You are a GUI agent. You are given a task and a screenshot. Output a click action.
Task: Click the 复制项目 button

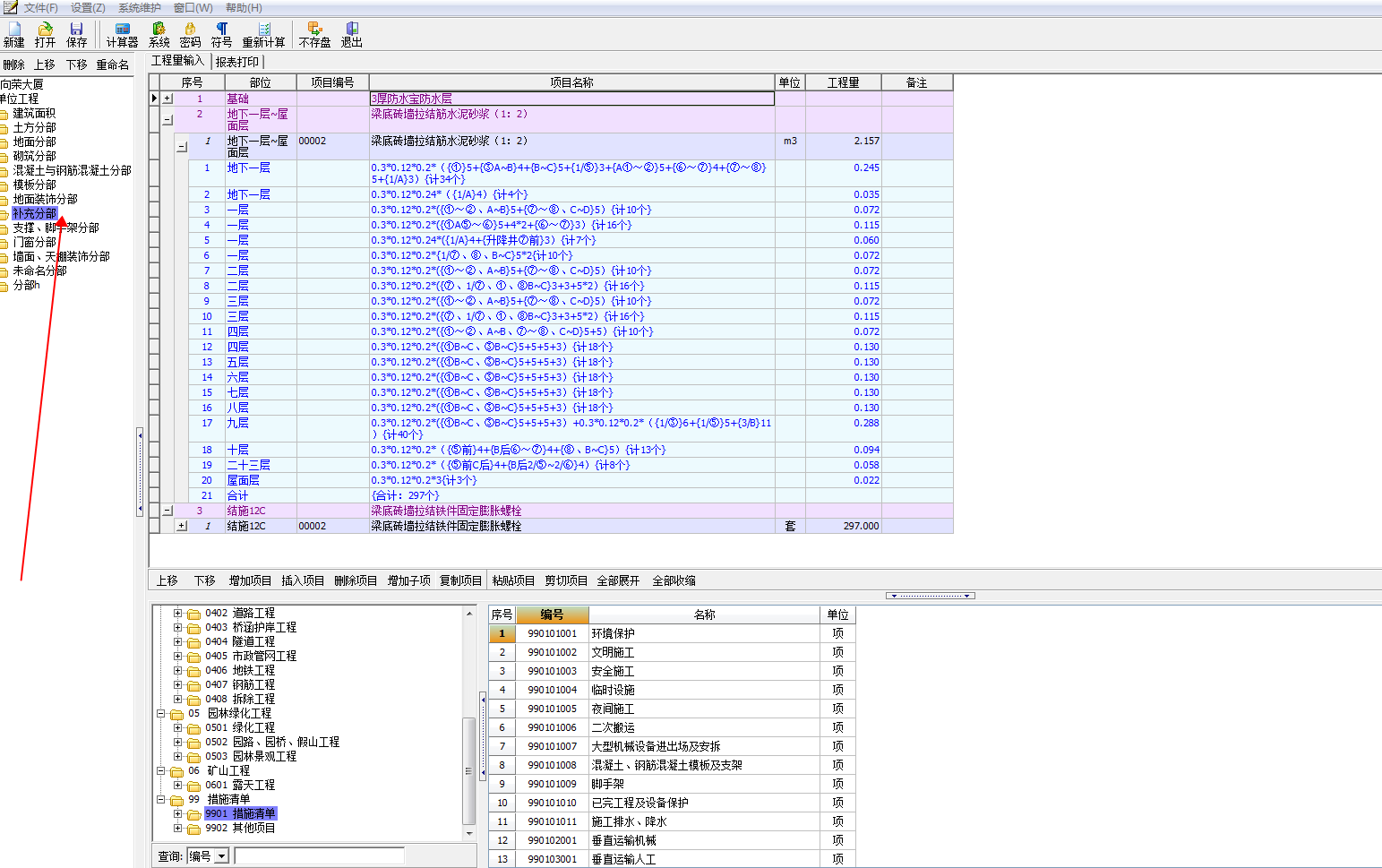pos(460,580)
